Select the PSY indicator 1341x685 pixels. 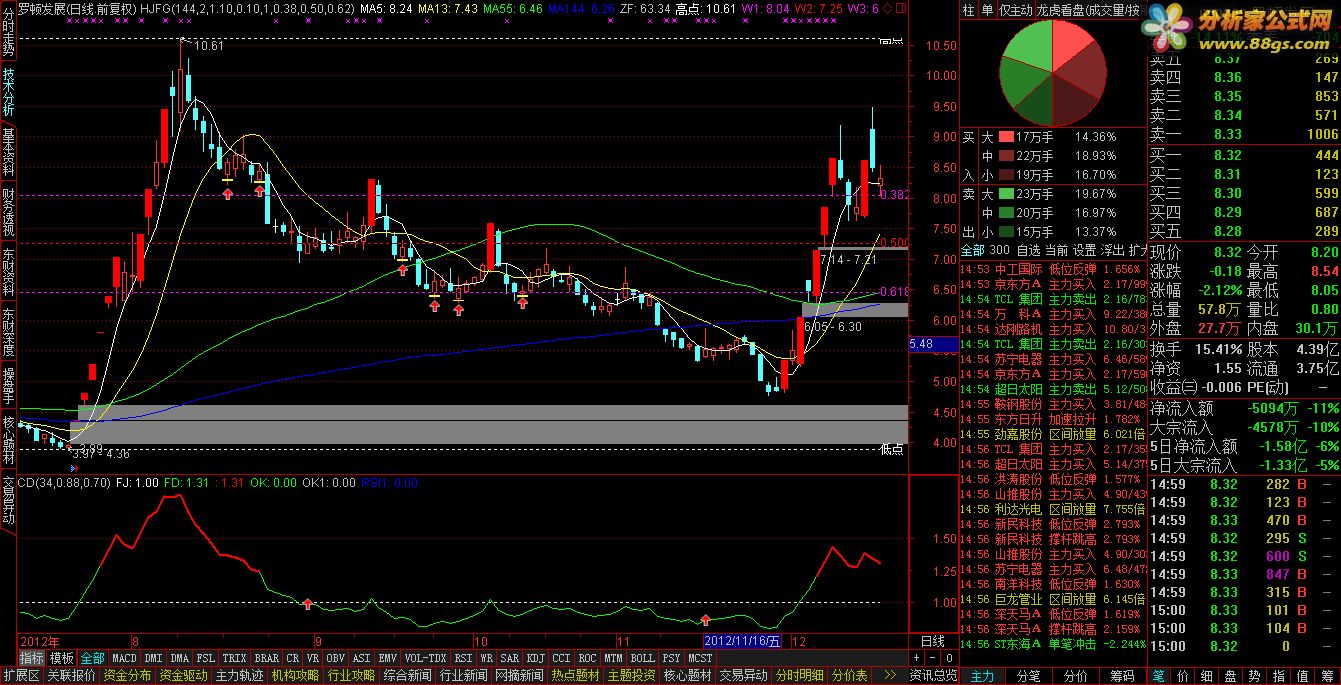[670, 659]
